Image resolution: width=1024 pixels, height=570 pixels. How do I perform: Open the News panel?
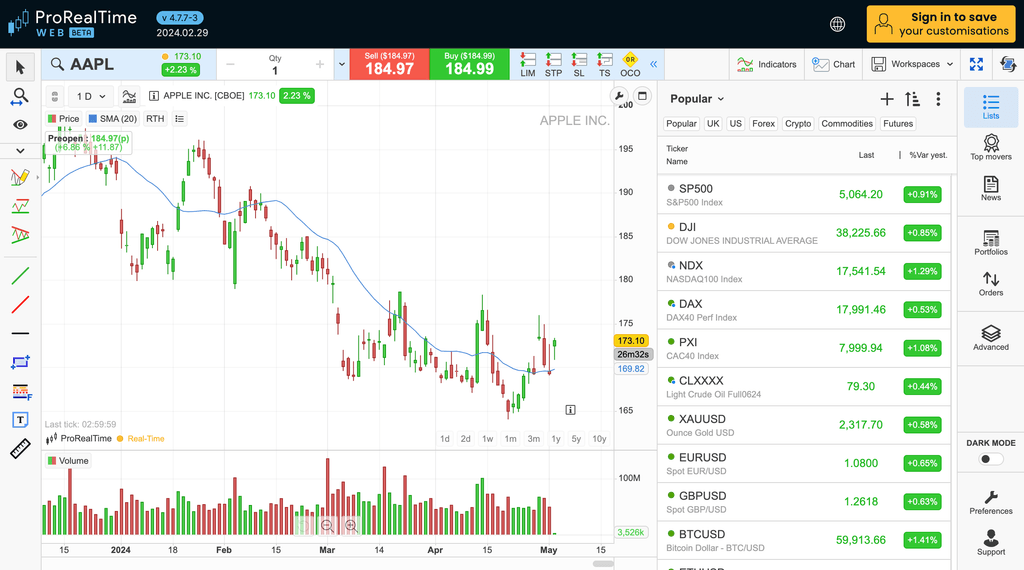990,188
